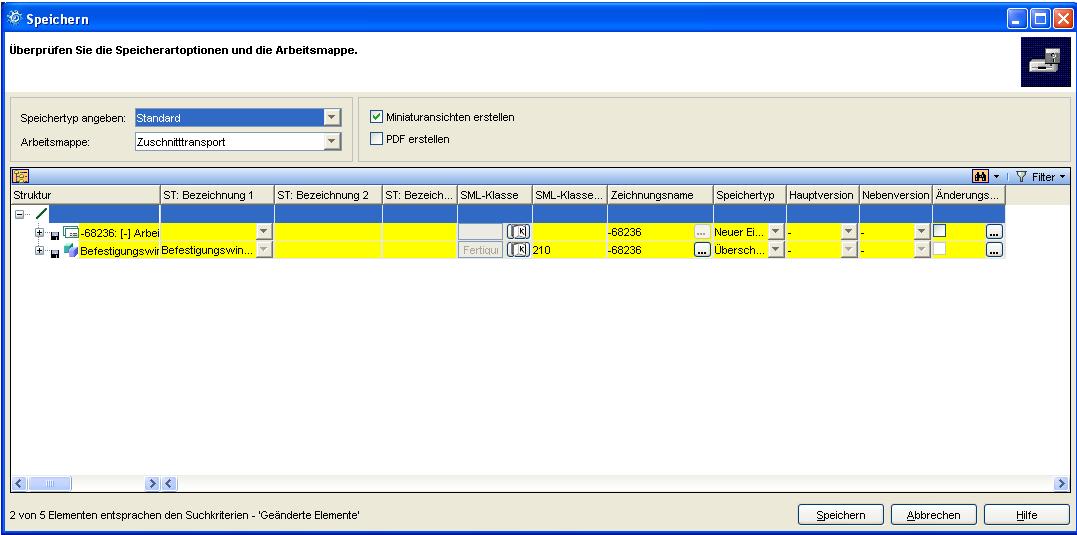Open Bezeichnung 1 dropdown in Befestigungswinkel row
This screenshot has width=1077, height=535.
point(264,250)
